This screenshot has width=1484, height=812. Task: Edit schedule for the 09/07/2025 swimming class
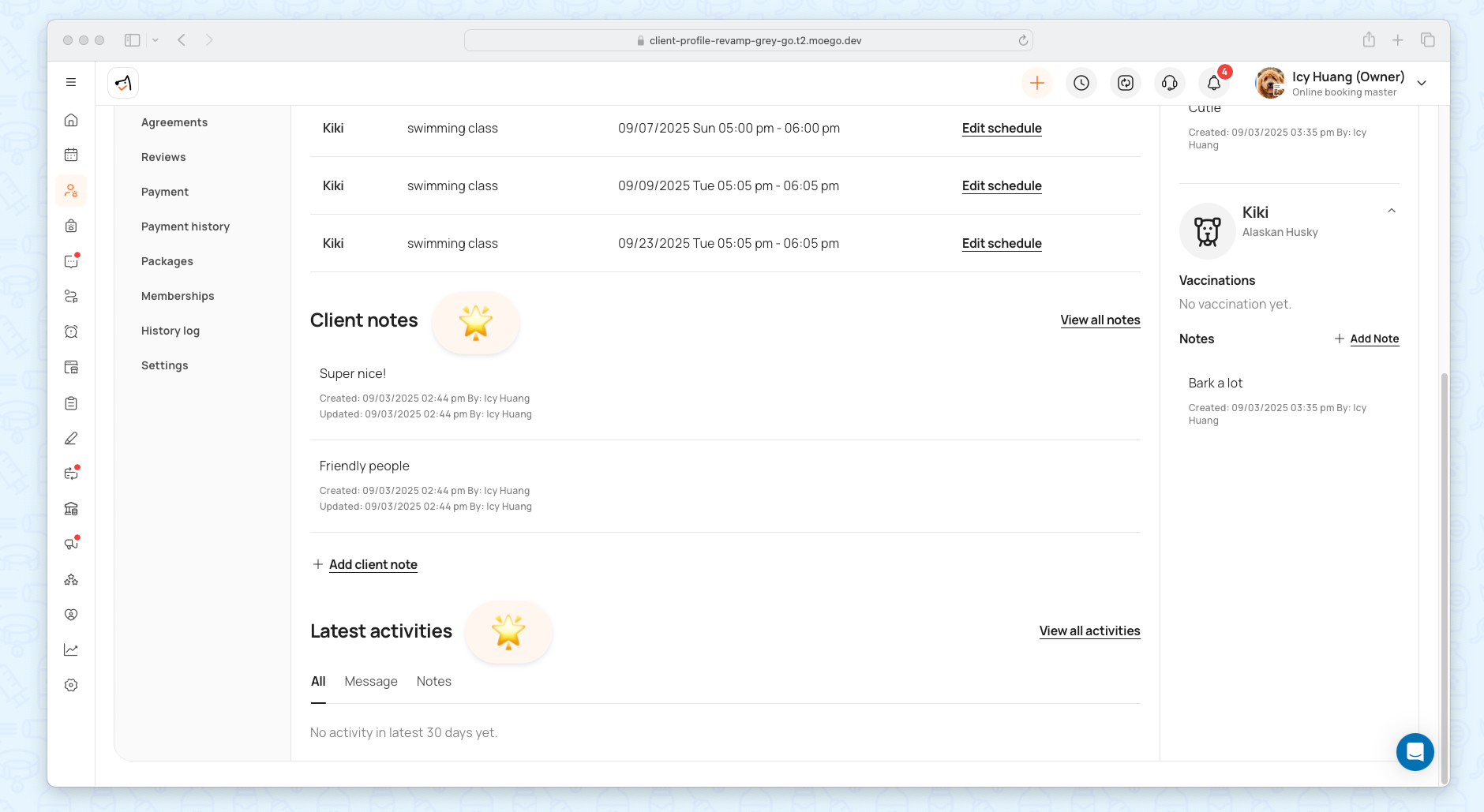tap(1002, 128)
